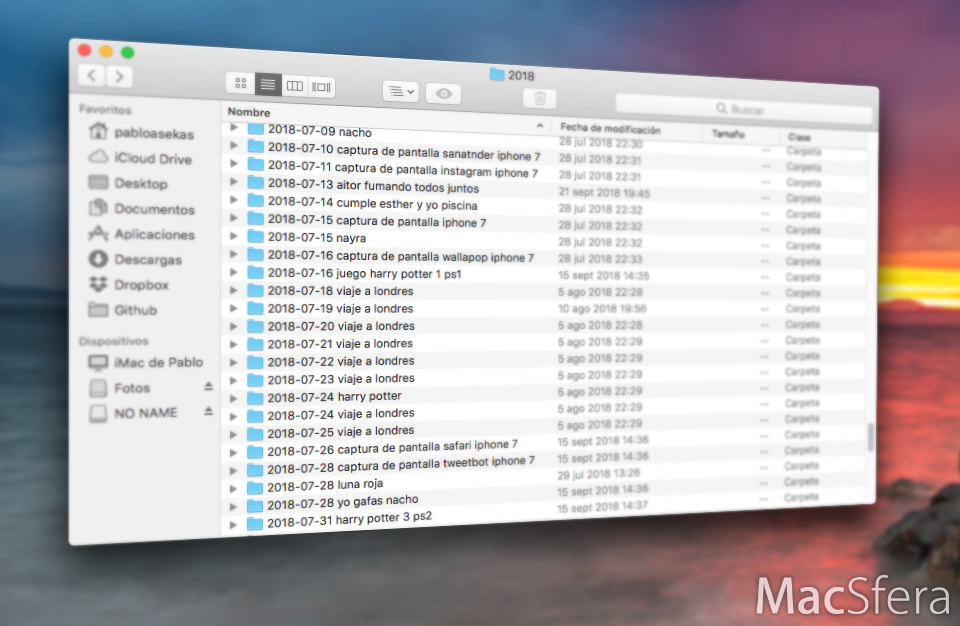The width and height of the screenshot is (960, 626).
Task: Open pabloasekas home in sidebar
Action: [141, 132]
